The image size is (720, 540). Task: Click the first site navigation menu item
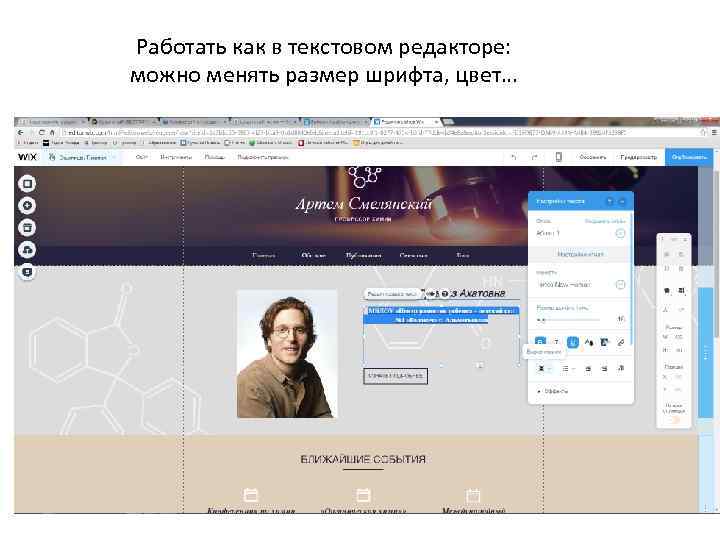(264, 255)
